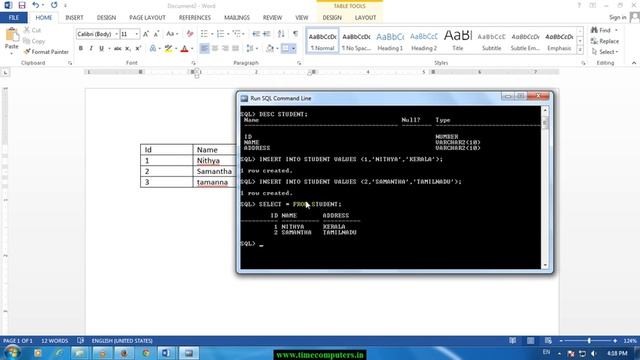Clear all formatting icon in Font group
This screenshot has width=640, height=360.
[x=190, y=34]
